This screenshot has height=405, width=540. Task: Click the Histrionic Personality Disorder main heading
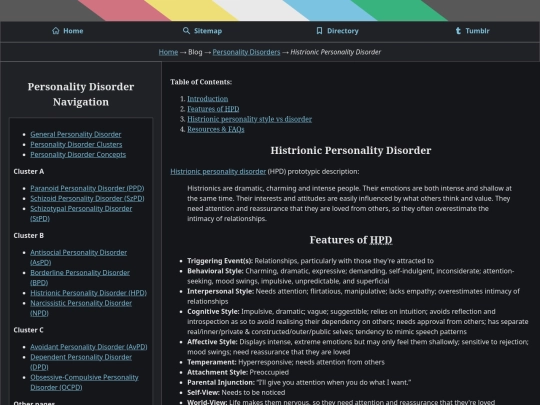point(351,150)
